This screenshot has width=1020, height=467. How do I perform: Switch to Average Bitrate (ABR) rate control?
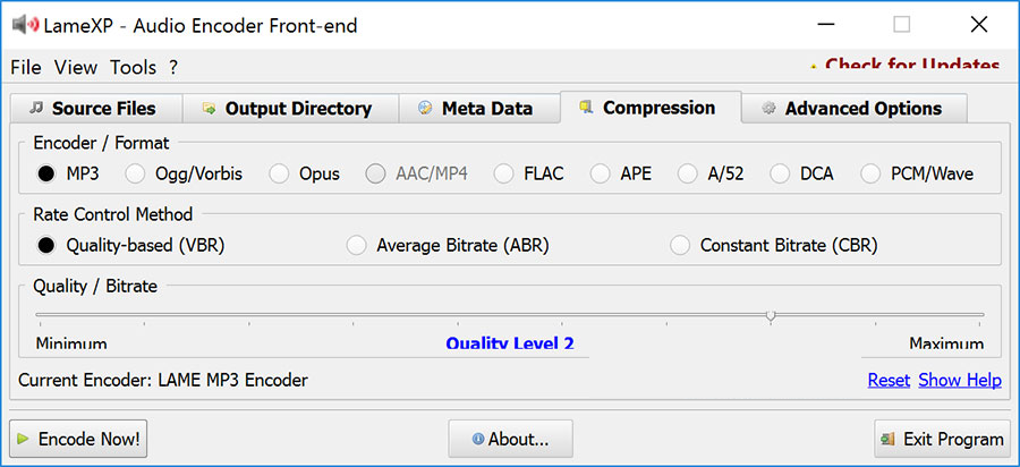coord(357,245)
